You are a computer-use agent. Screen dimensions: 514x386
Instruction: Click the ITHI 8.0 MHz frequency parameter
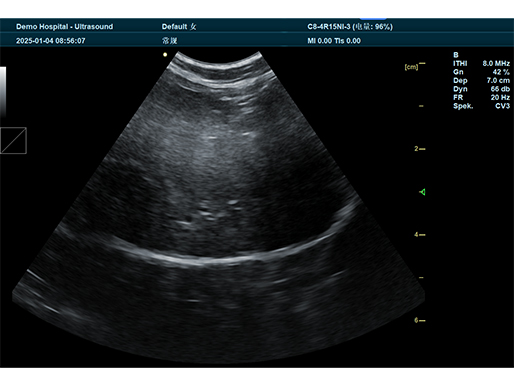(x=481, y=63)
